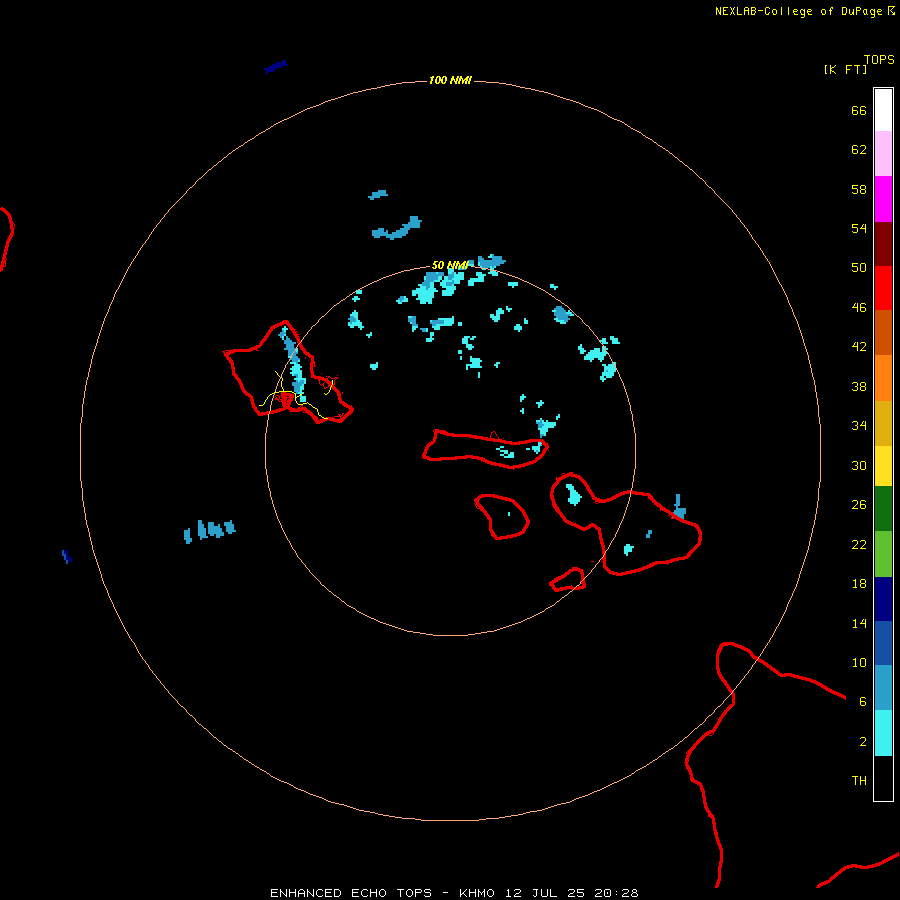
Task: Click the legend value 54
Action: point(859,228)
